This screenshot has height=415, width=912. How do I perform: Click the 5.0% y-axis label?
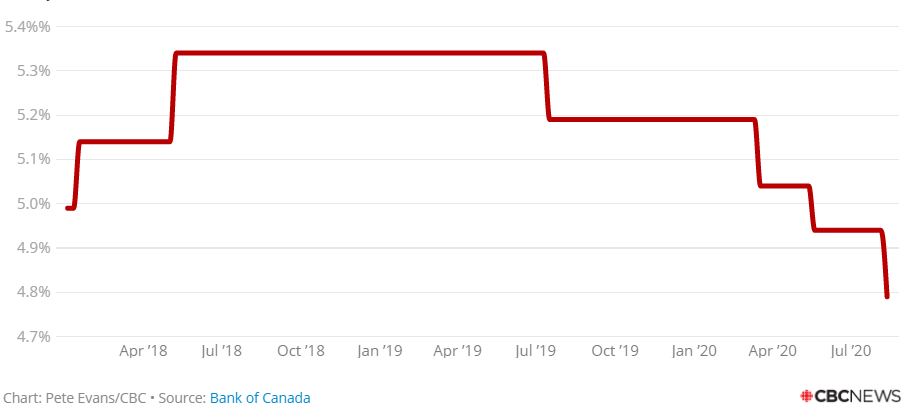click(29, 204)
